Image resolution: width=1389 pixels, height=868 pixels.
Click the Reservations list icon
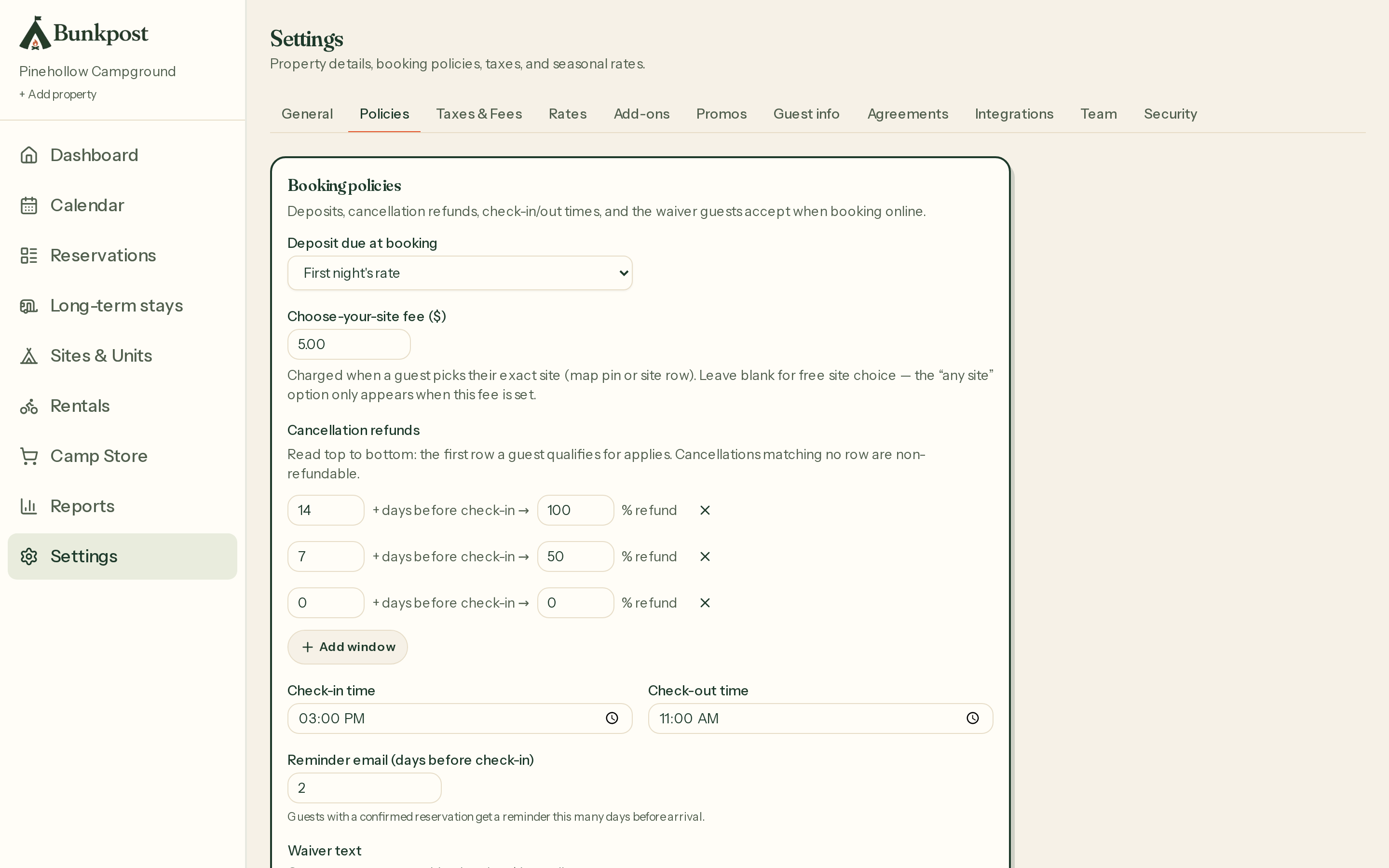[x=29, y=256]
